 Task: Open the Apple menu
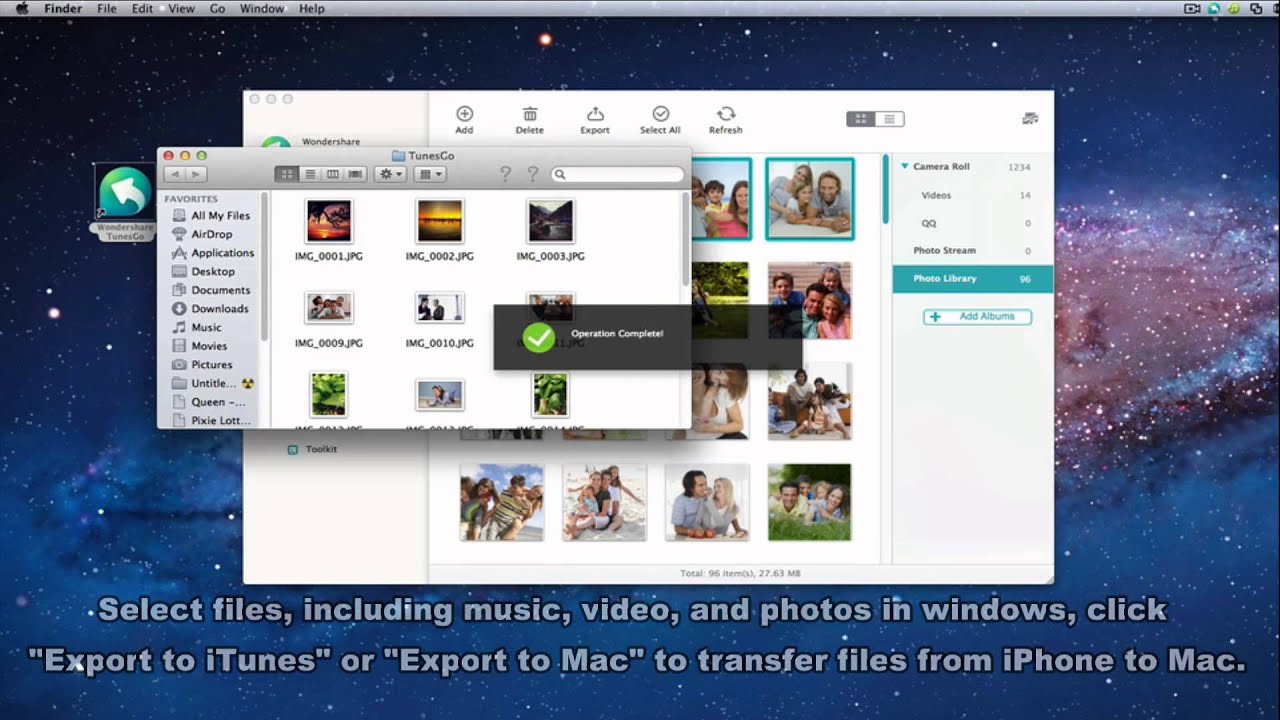21,8
